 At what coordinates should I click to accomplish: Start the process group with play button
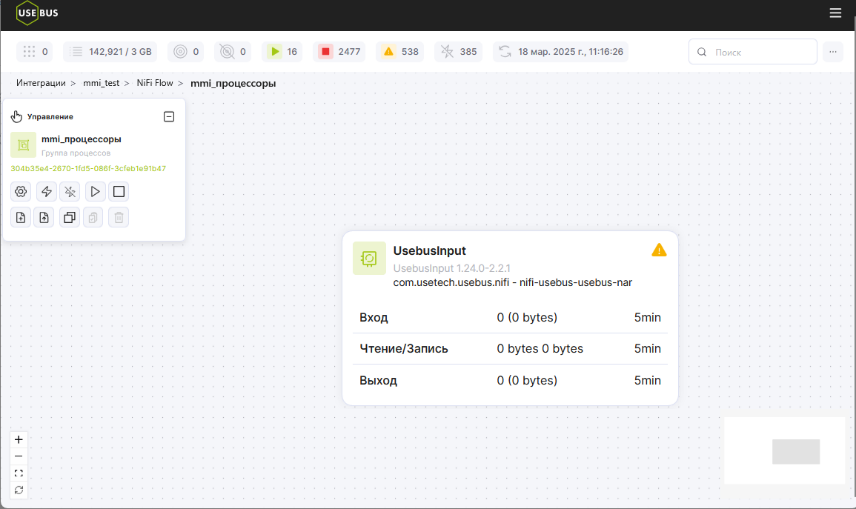point(95,192)
